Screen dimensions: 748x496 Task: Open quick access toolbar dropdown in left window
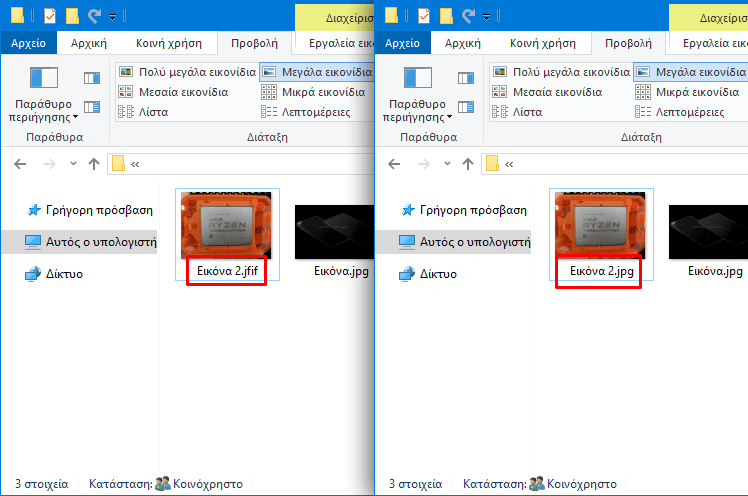click(x=113, y=18)
